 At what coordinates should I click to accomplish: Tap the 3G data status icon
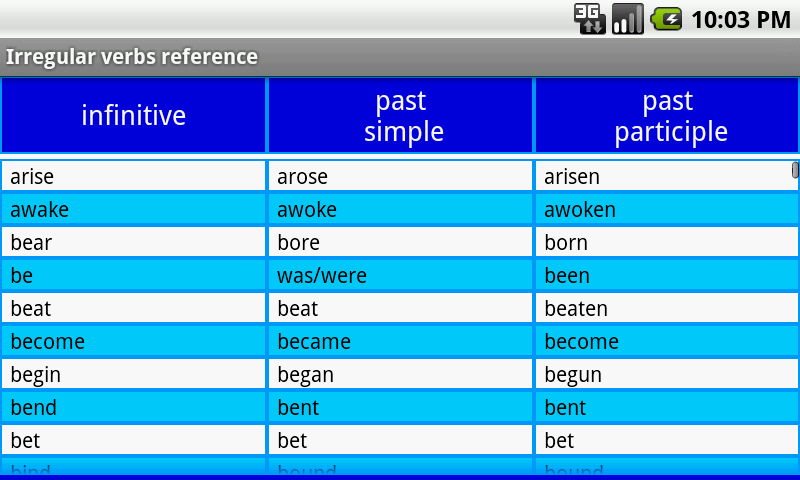click(x=589, y=19)
